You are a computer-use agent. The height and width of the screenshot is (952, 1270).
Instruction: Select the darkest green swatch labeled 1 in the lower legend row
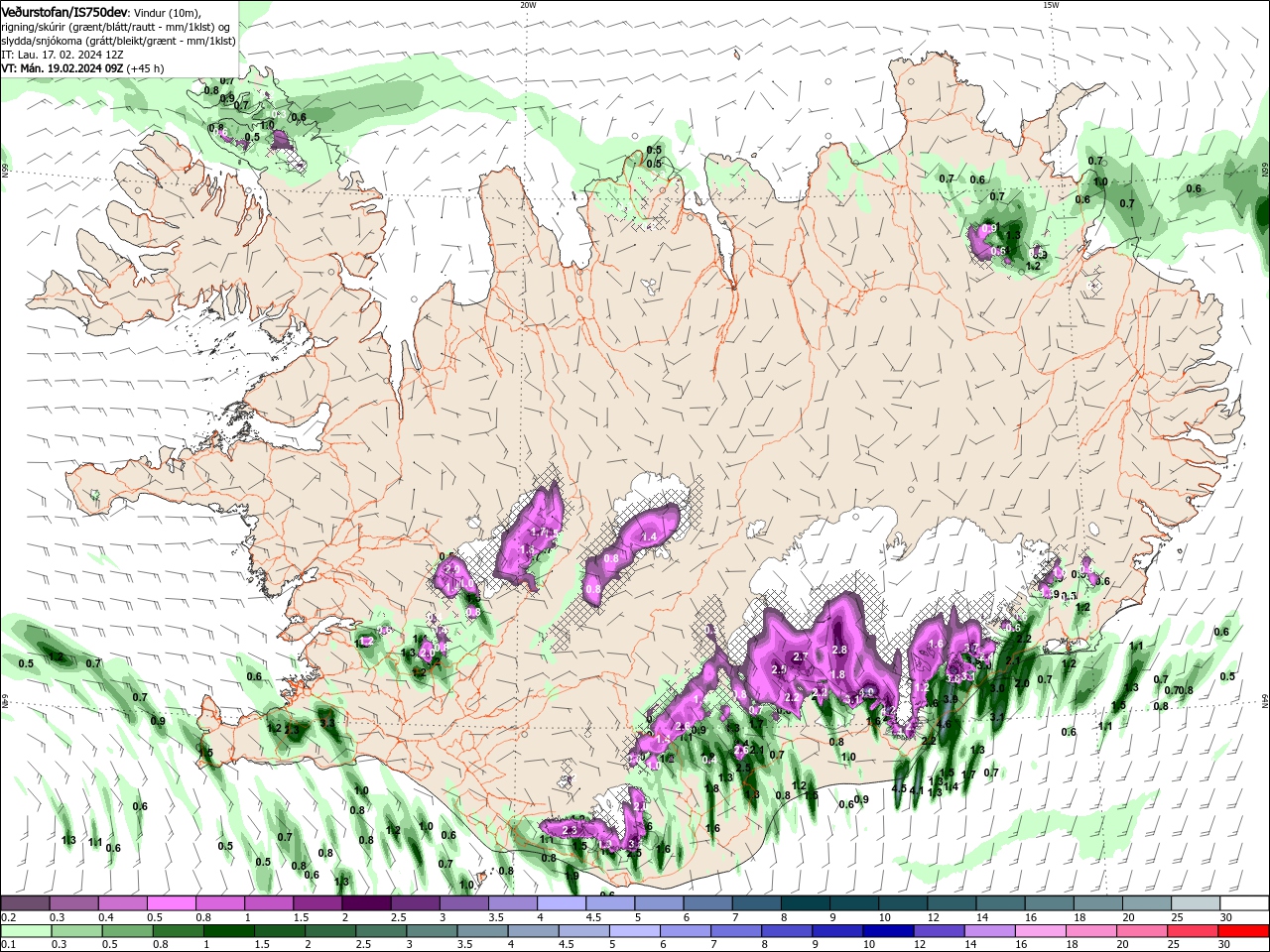[229, 931]
